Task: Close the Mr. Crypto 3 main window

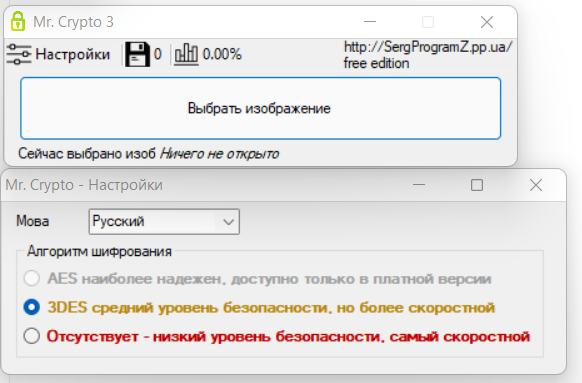Action: 487,22
